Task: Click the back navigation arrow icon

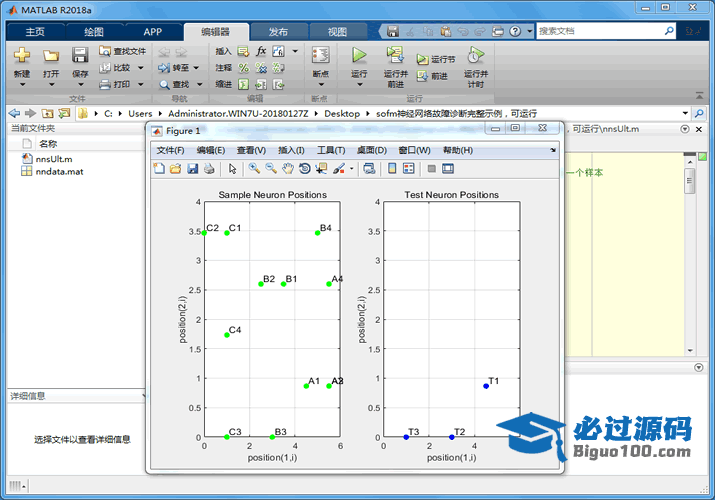Action: (14, 113)
